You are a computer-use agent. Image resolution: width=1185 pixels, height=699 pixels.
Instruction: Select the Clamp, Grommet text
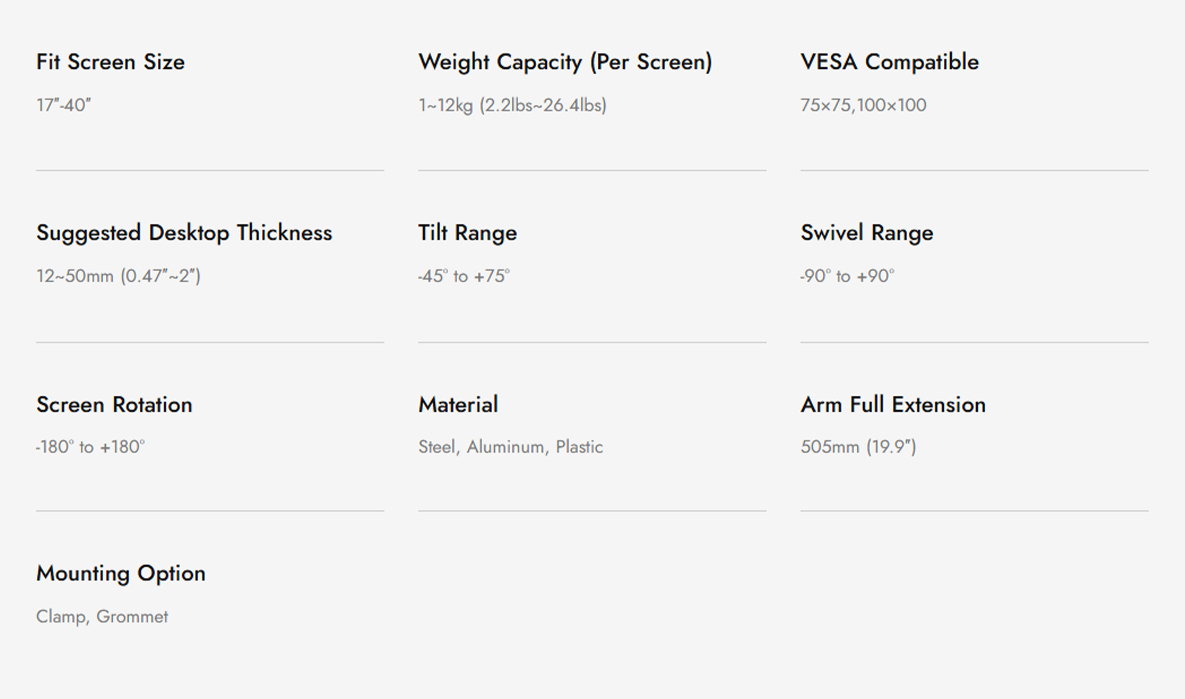point(102,617)
